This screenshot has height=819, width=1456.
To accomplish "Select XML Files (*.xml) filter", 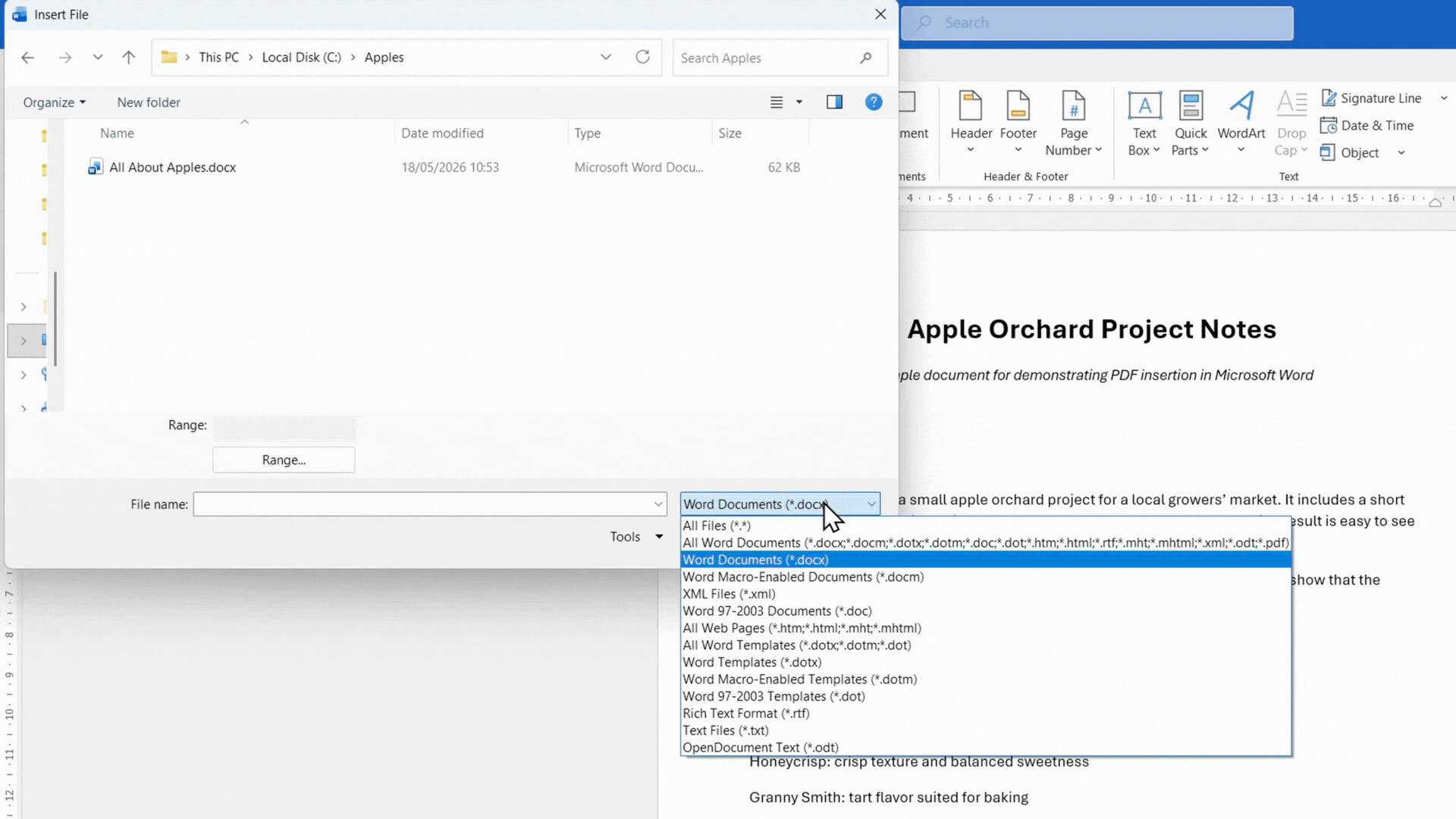I will pos(986,594).
